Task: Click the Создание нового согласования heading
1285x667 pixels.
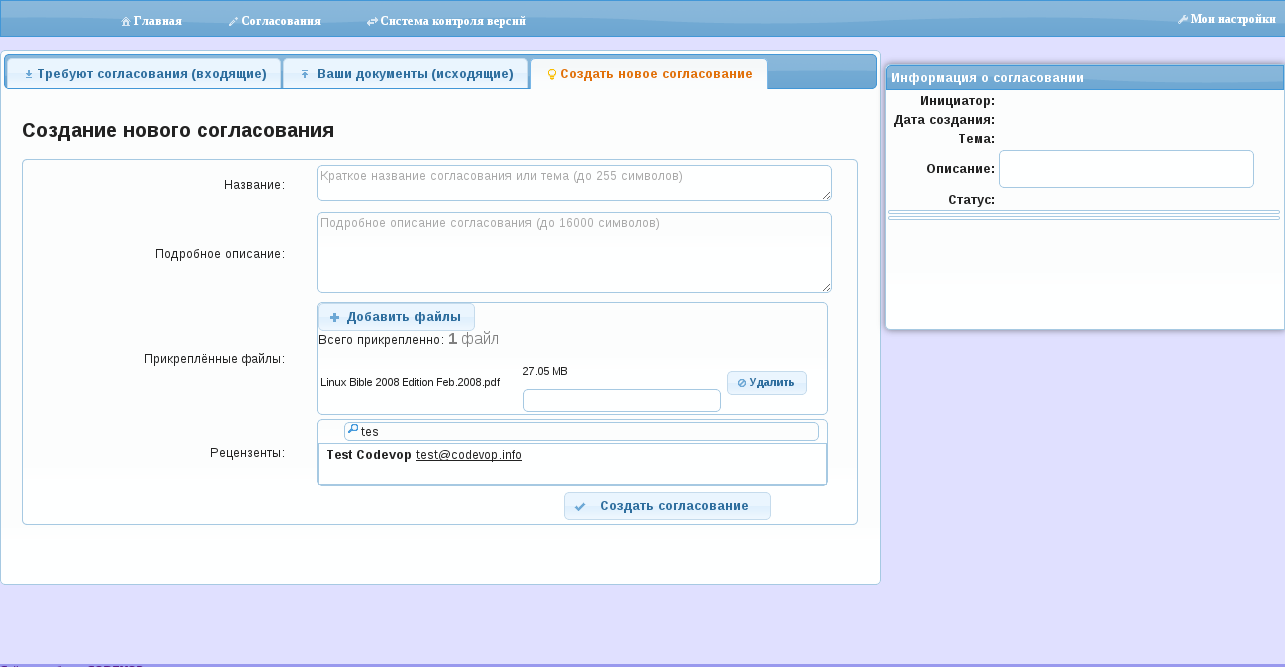Action: click(178, 130)
